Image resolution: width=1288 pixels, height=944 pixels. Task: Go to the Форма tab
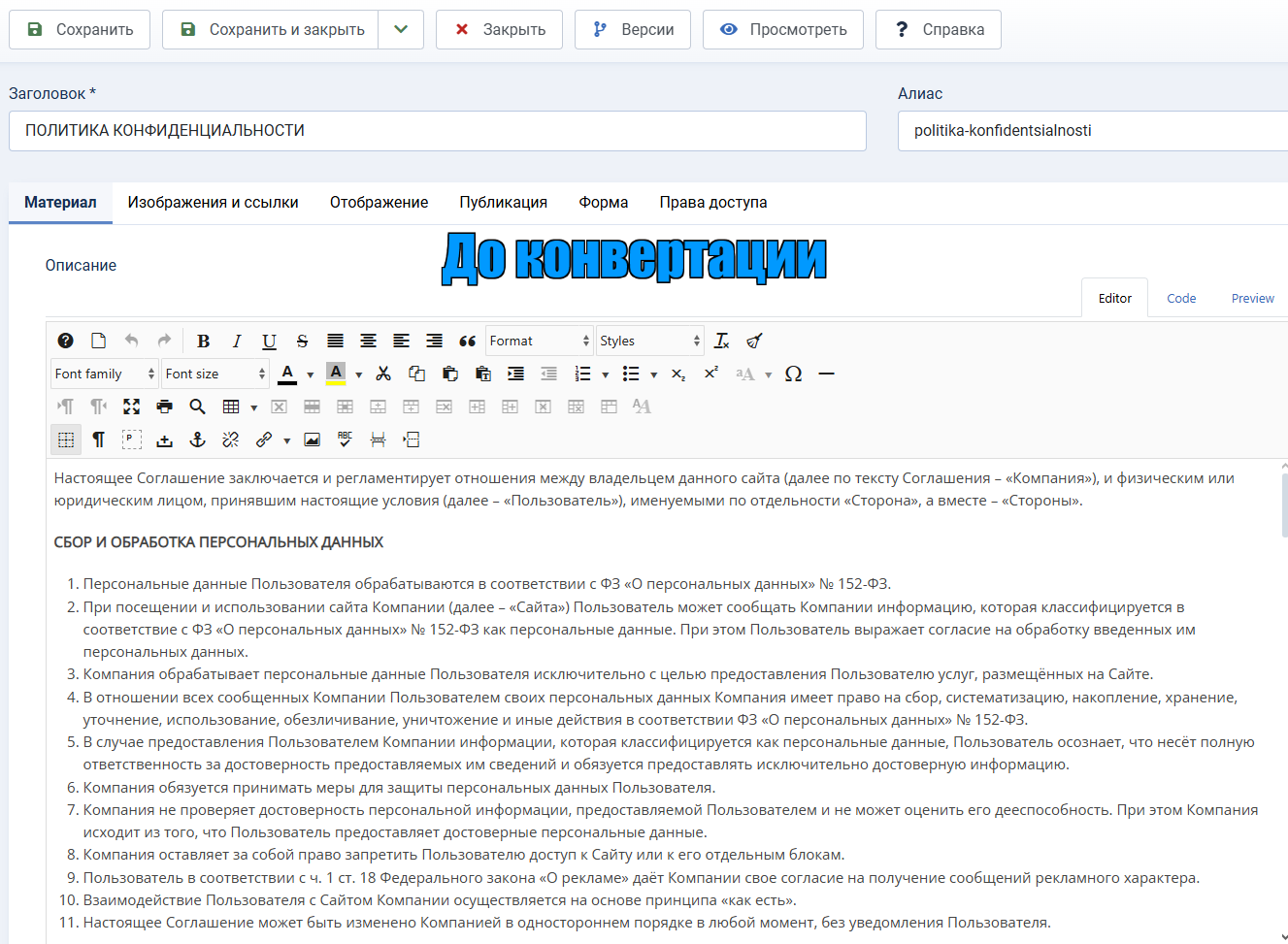604,202
